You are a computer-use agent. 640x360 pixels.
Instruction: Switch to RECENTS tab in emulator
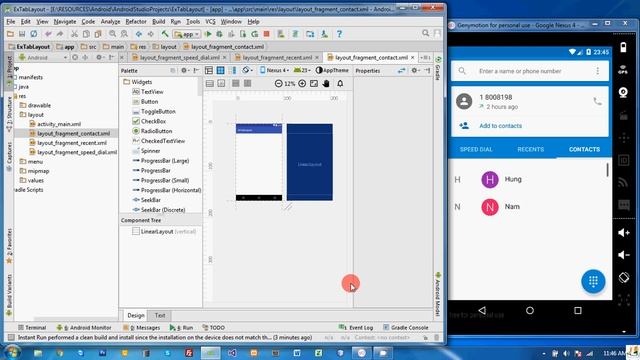coord(531,149)
